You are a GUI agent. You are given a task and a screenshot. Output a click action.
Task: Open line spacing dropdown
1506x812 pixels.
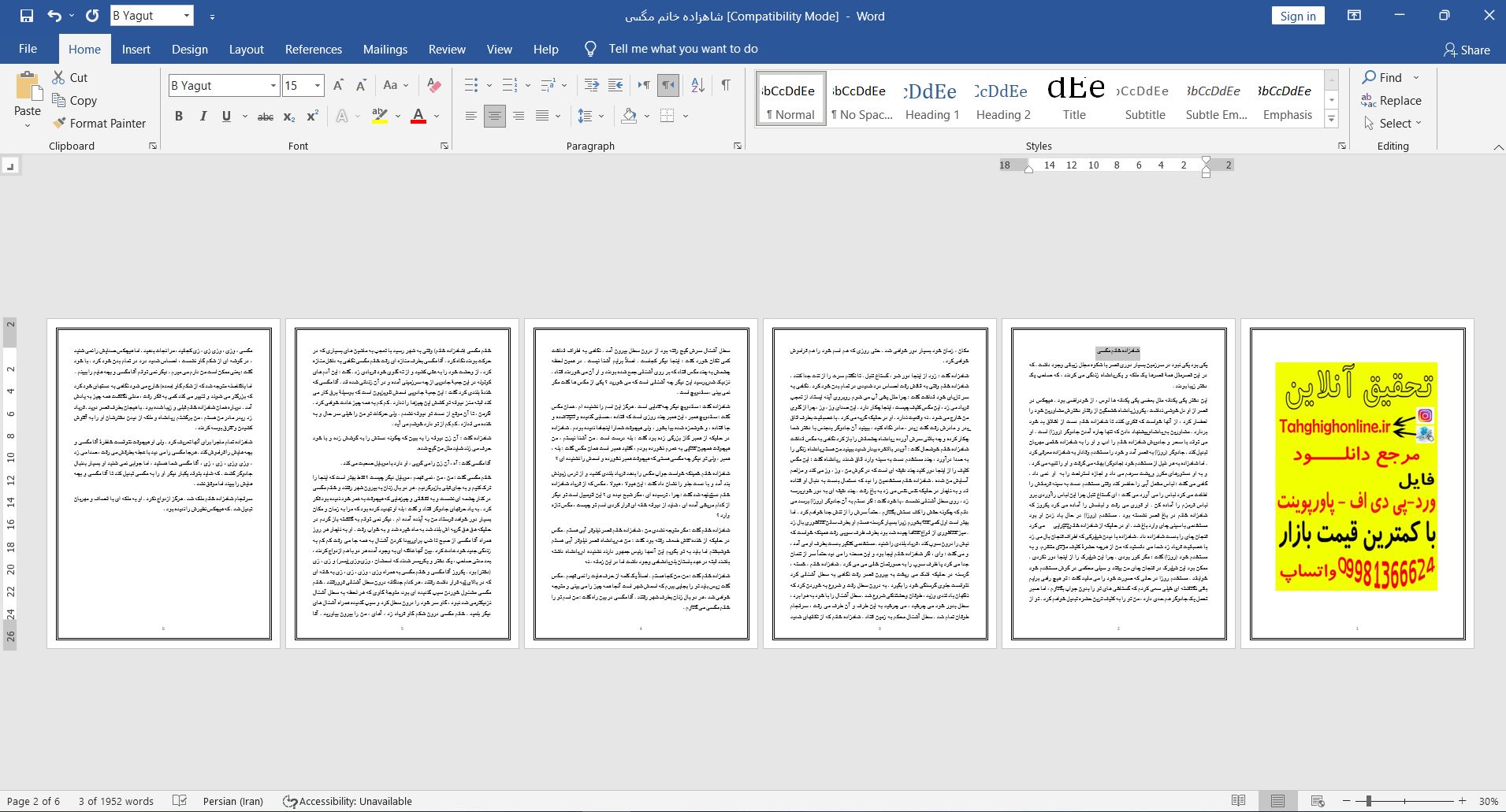[x=601, y=117]
